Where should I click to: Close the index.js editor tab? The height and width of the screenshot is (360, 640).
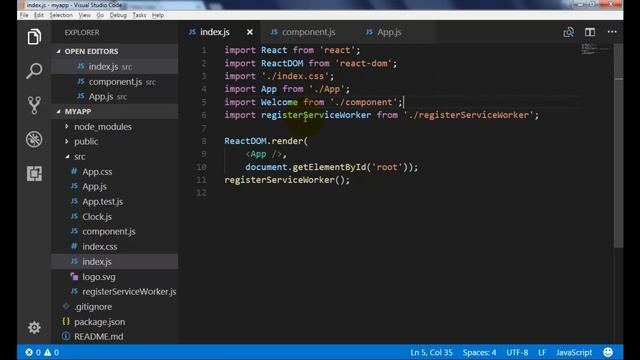(x=250, y=32)
